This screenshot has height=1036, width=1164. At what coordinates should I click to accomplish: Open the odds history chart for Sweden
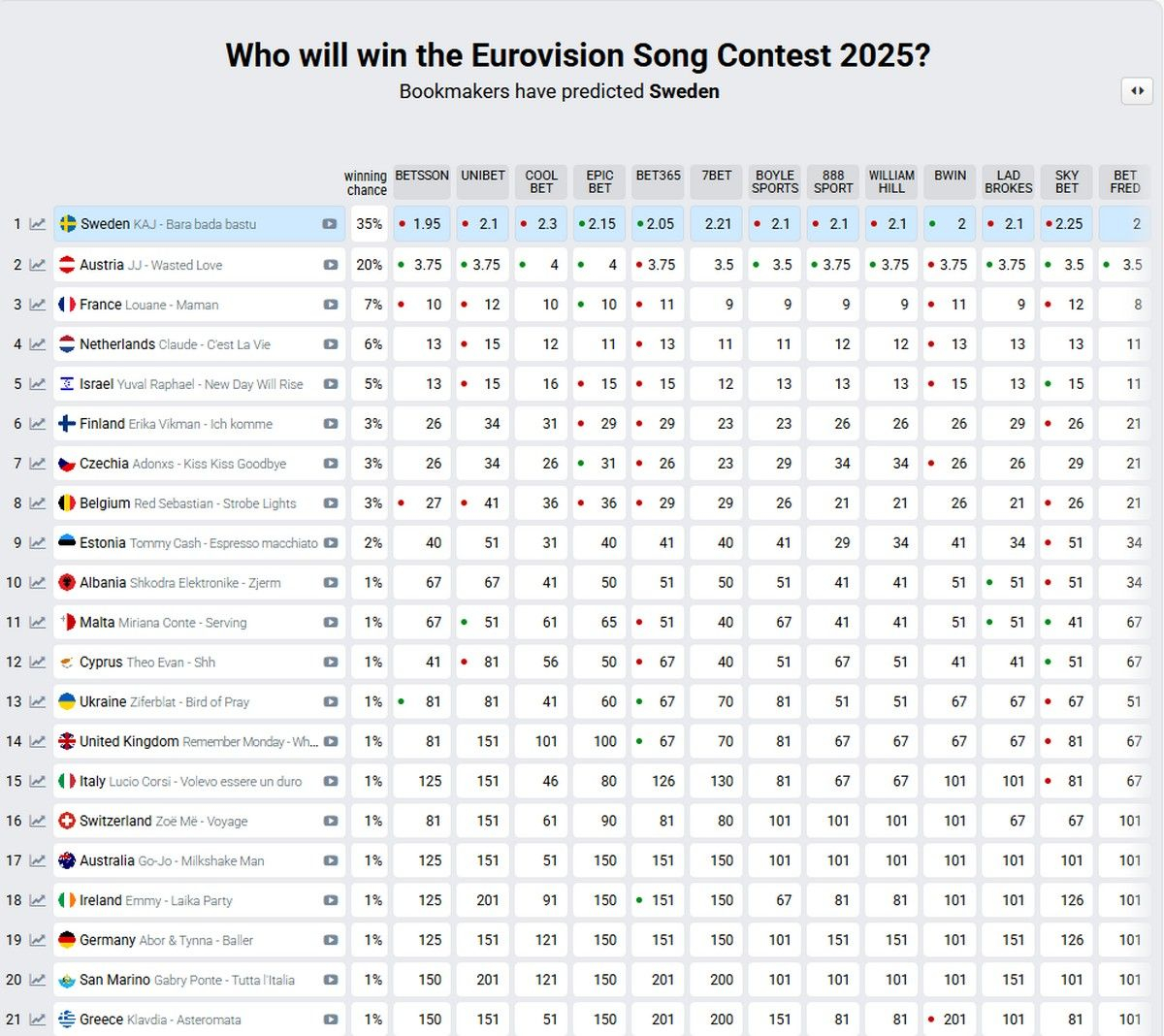point(38,224)
